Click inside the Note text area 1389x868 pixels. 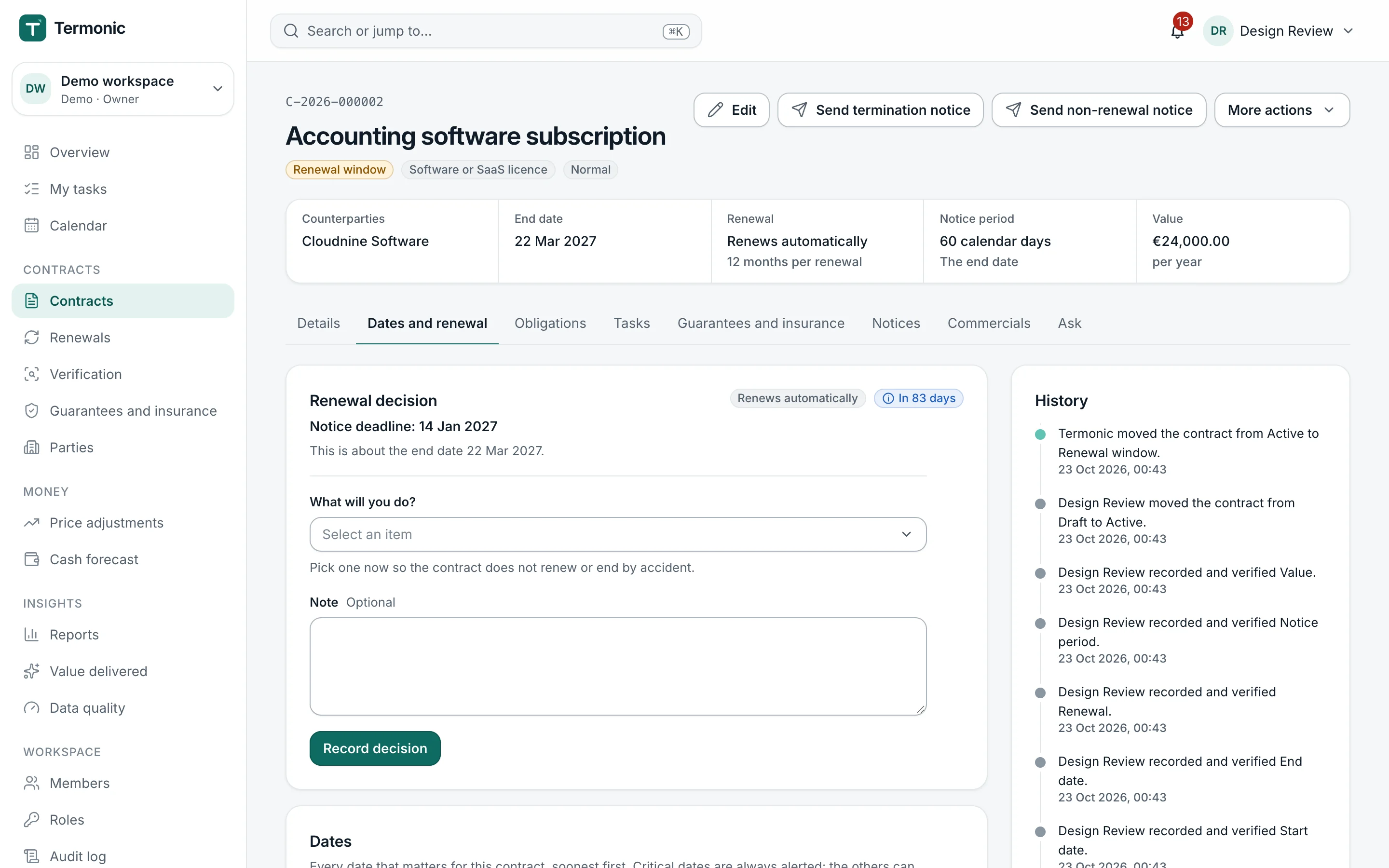click(618, 666)
